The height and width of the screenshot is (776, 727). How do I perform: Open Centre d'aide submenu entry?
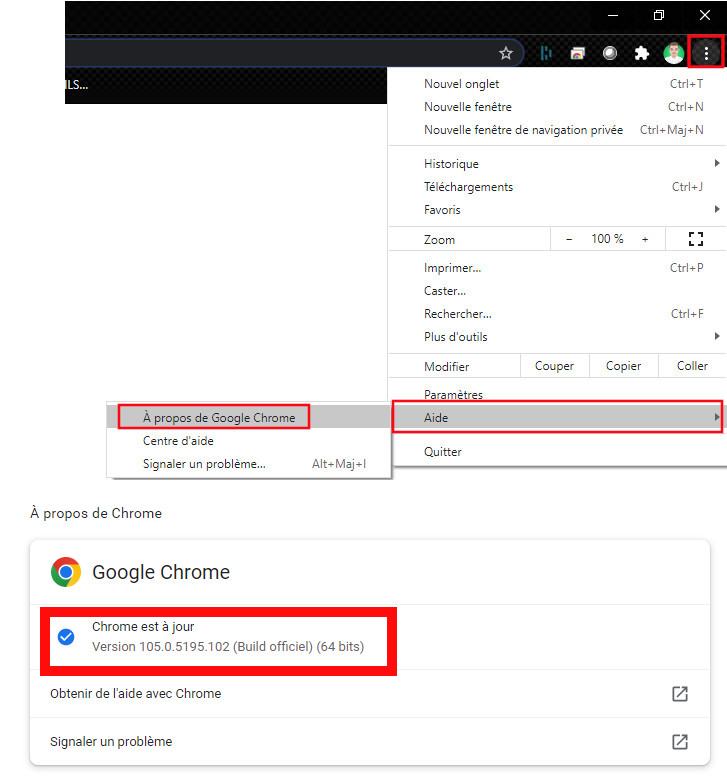[x=249, y=441]
